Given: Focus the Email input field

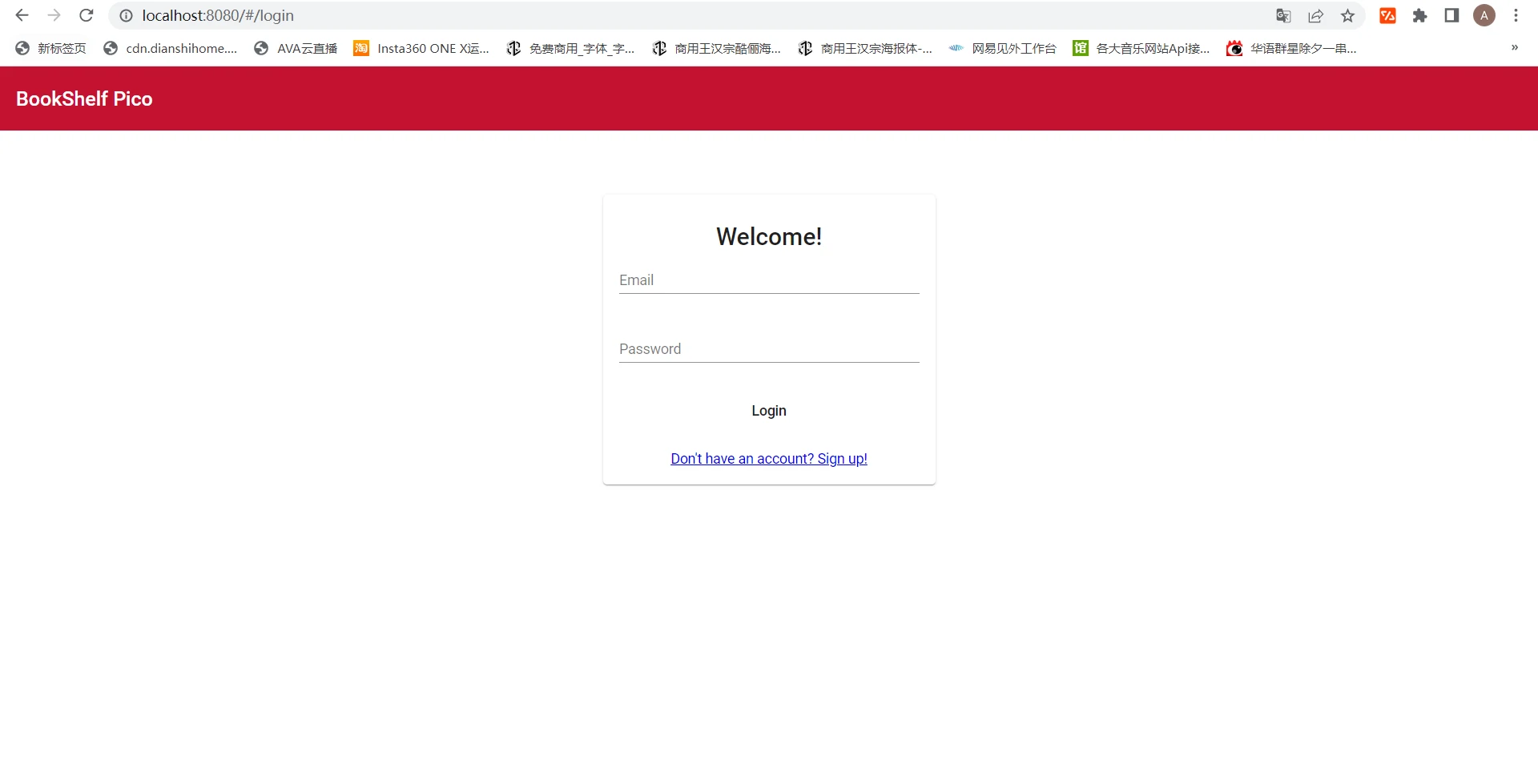Looking at the screenshot, I should (x=768, y=280).
